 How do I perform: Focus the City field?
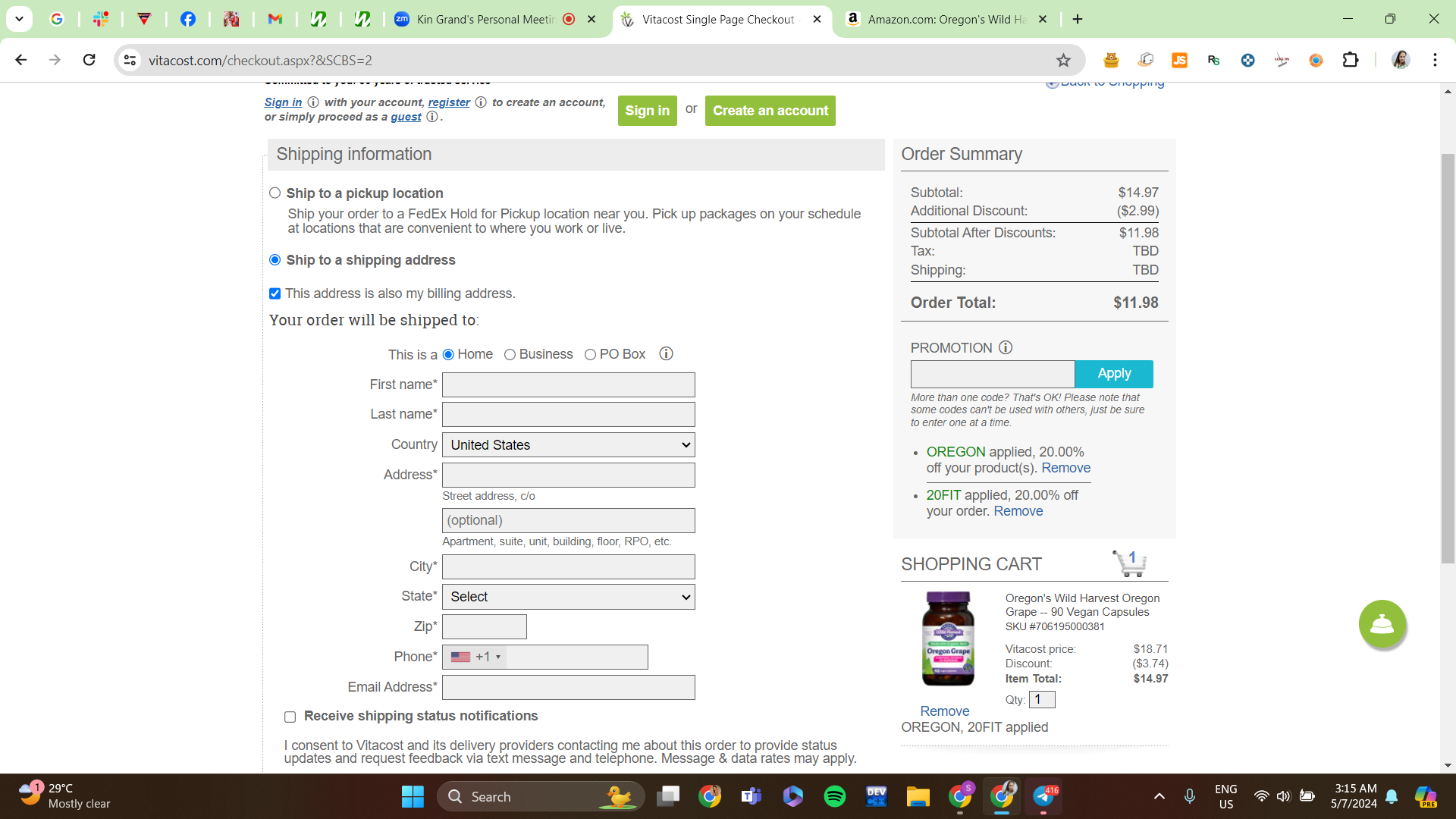point(569,566)
